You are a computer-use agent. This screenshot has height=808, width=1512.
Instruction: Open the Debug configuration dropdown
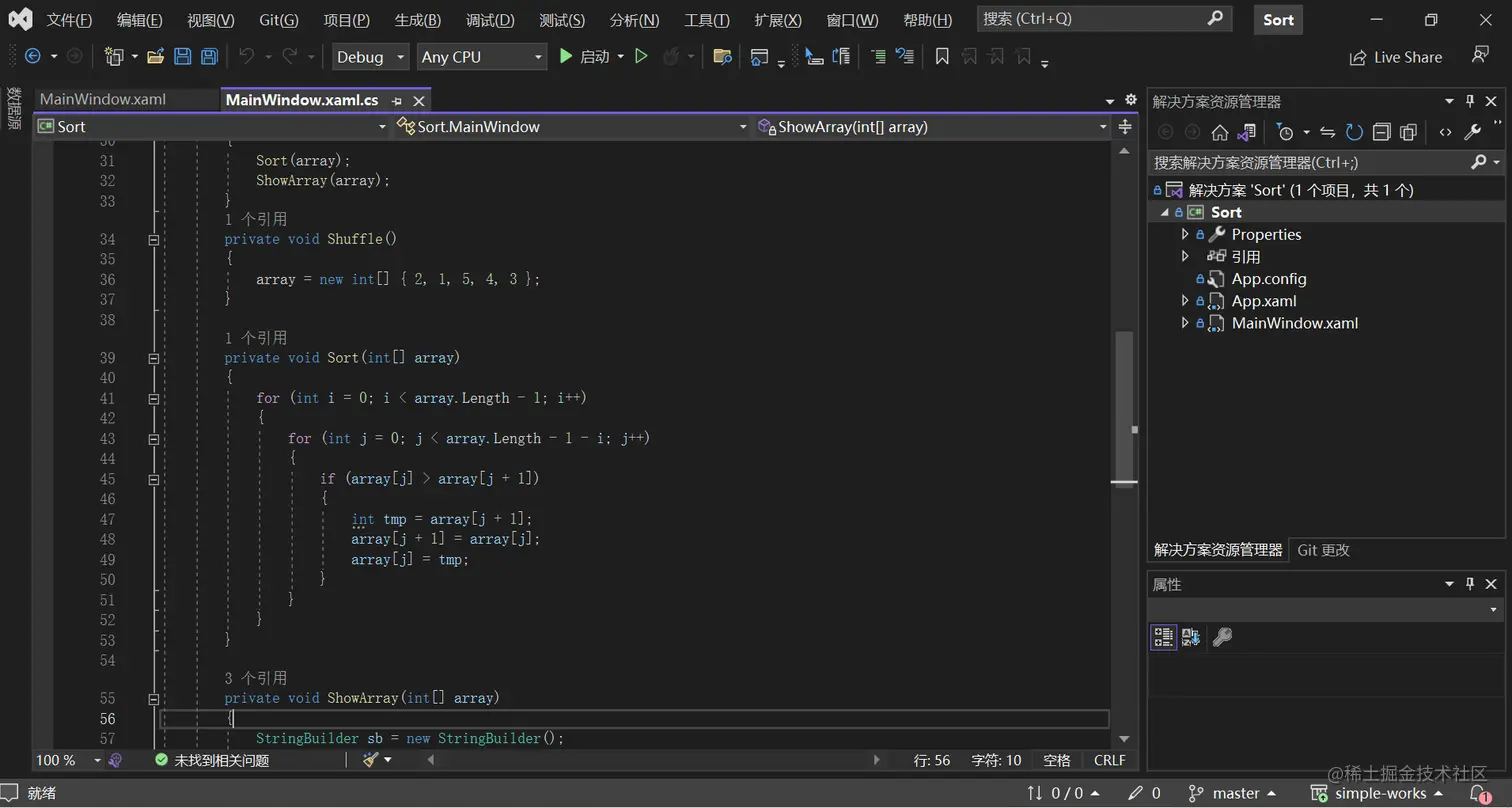click(x=371, y=57)
